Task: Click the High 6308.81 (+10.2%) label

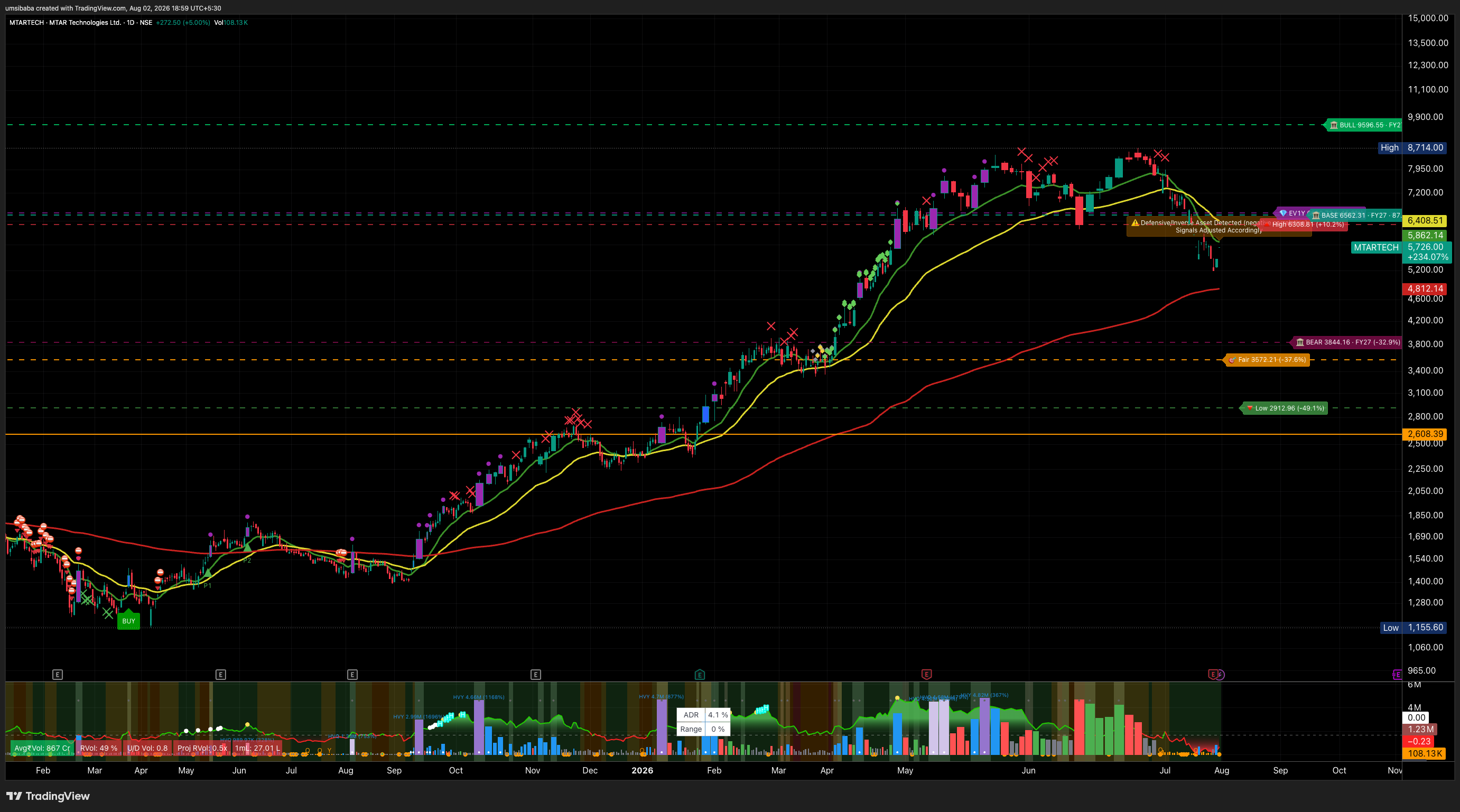Action: click(1304, 225)
